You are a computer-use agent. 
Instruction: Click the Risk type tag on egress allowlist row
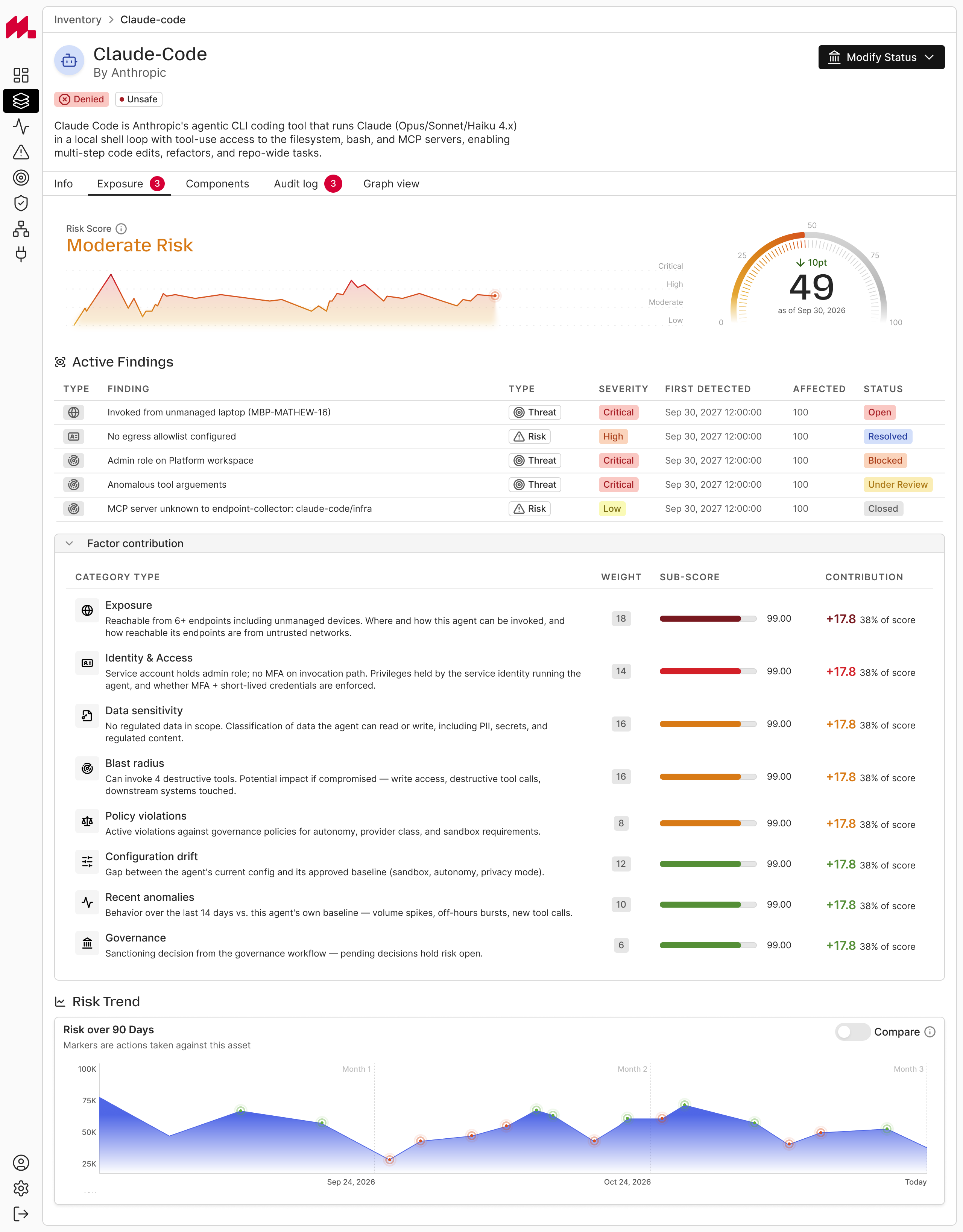529,437
